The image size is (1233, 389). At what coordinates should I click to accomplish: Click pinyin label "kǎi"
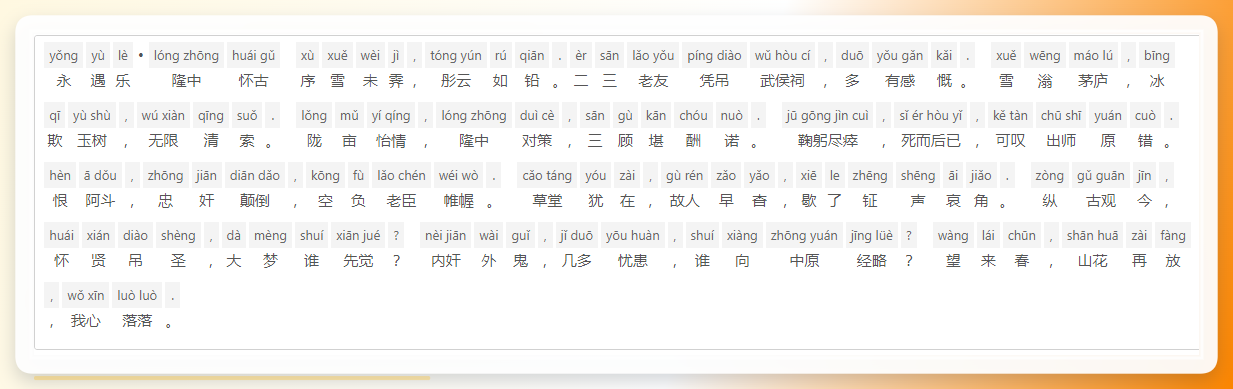coord(944,55)
